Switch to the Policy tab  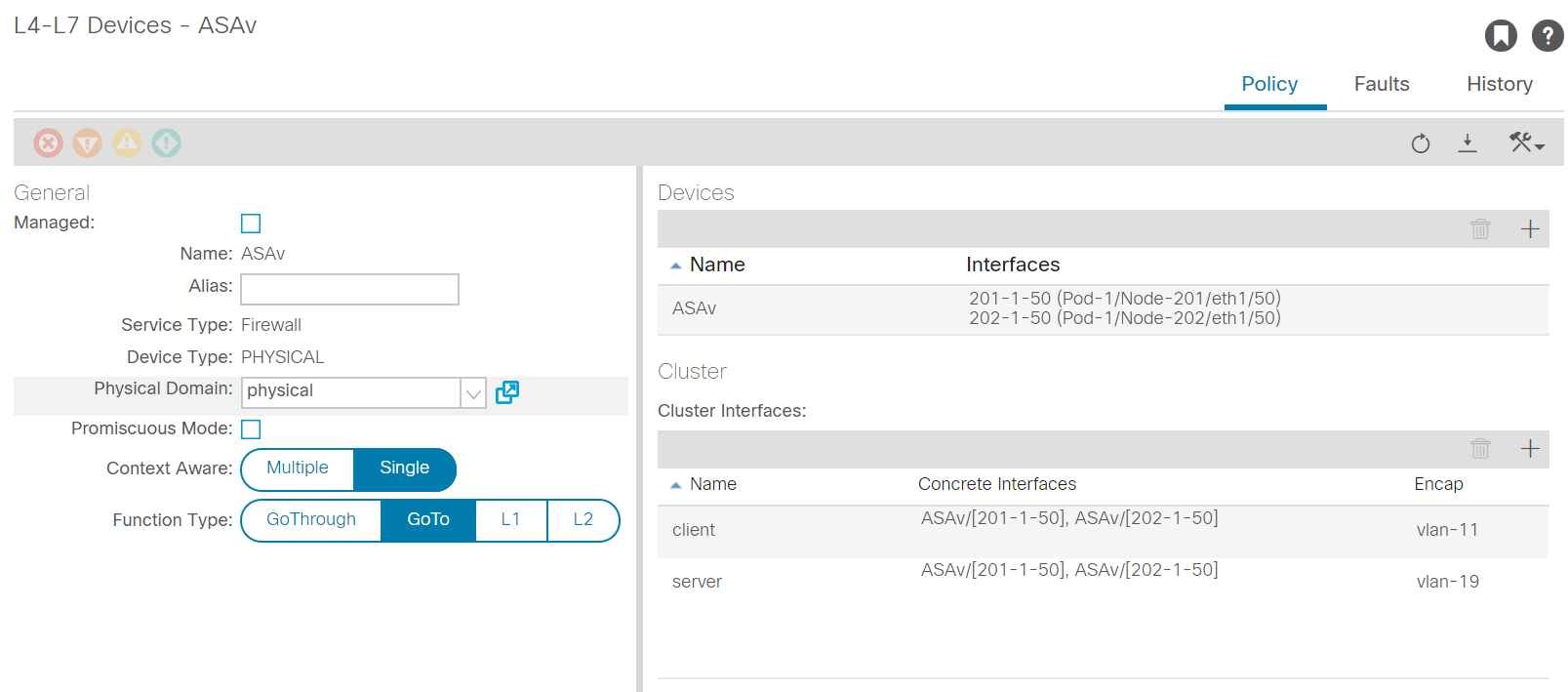tap(1269, 84)
